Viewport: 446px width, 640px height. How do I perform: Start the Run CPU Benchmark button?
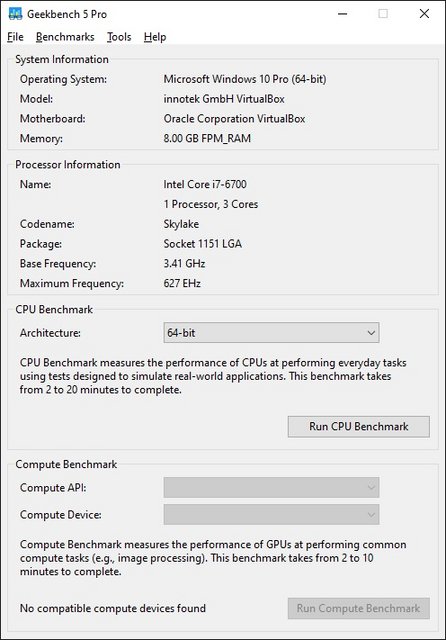pyautogui.click(x=359, y=427)
